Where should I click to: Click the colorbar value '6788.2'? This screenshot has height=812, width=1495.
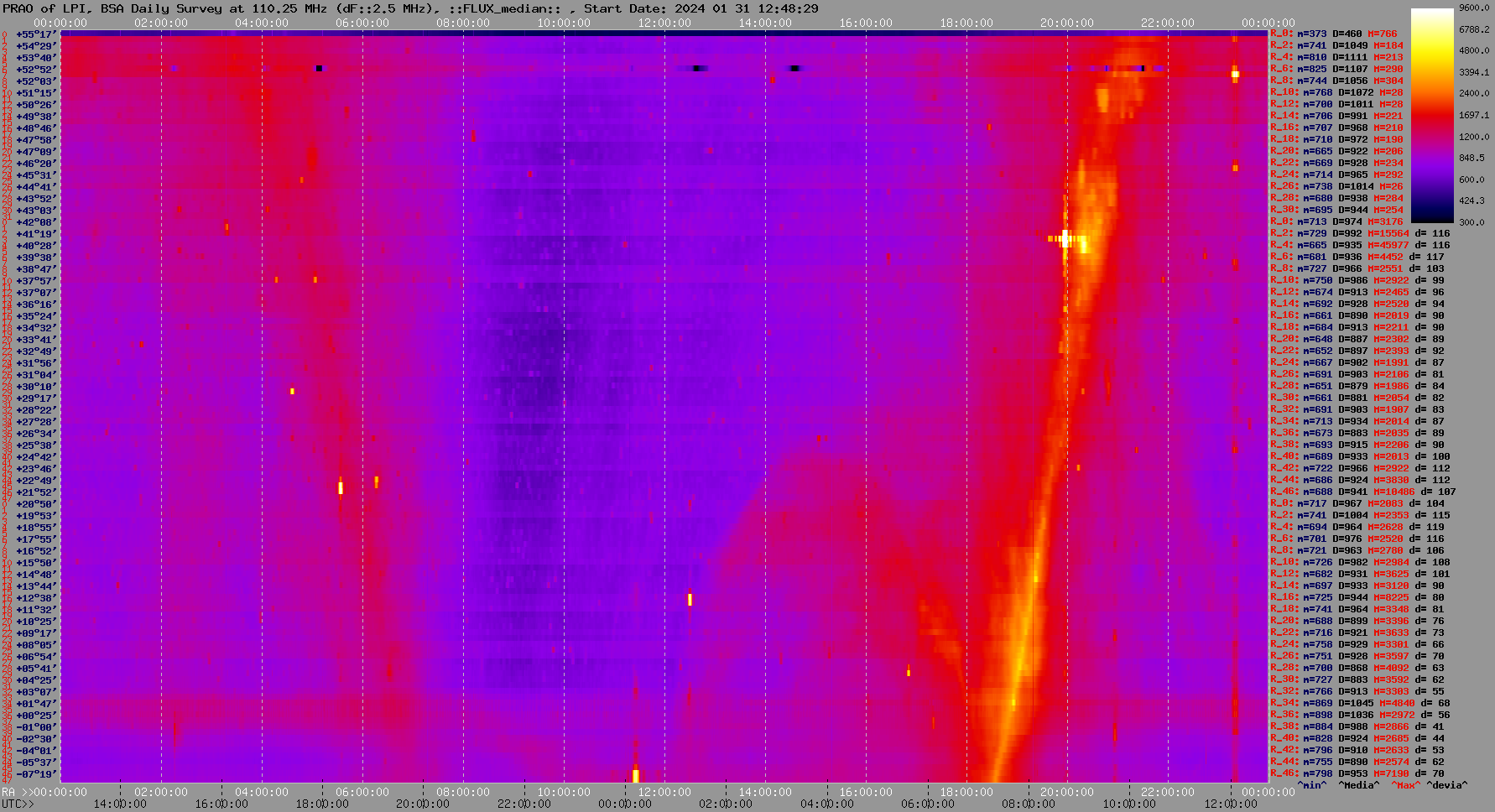tap(1474, 29)
